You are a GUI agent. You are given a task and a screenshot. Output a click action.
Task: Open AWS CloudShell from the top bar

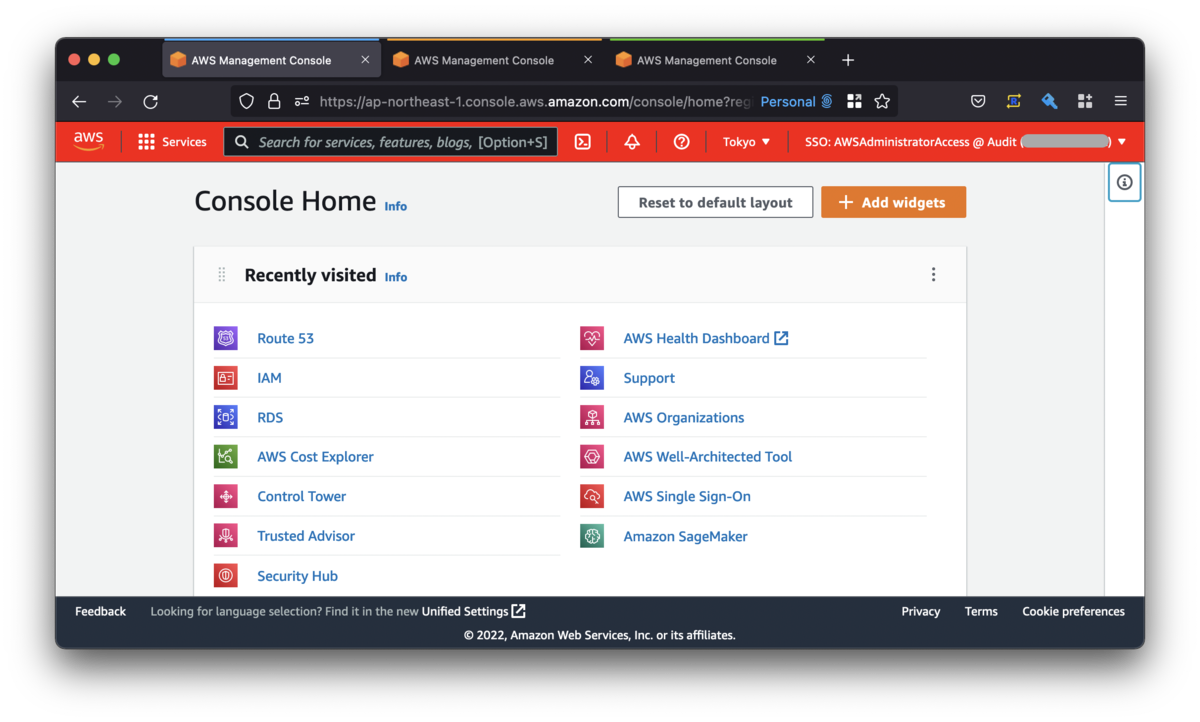[583, 142]
